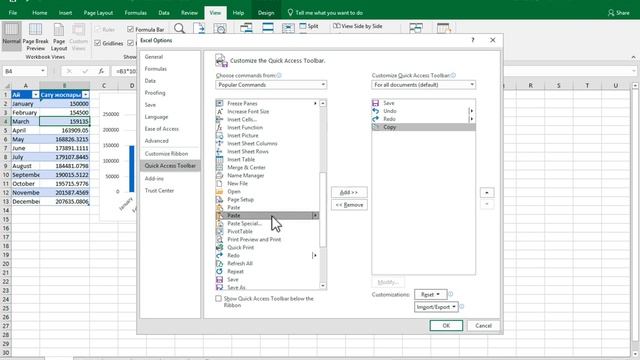Screen dimensions: 640x360
Task: Expand highlighted Paste submenu arrow
Action: (315, 215)
